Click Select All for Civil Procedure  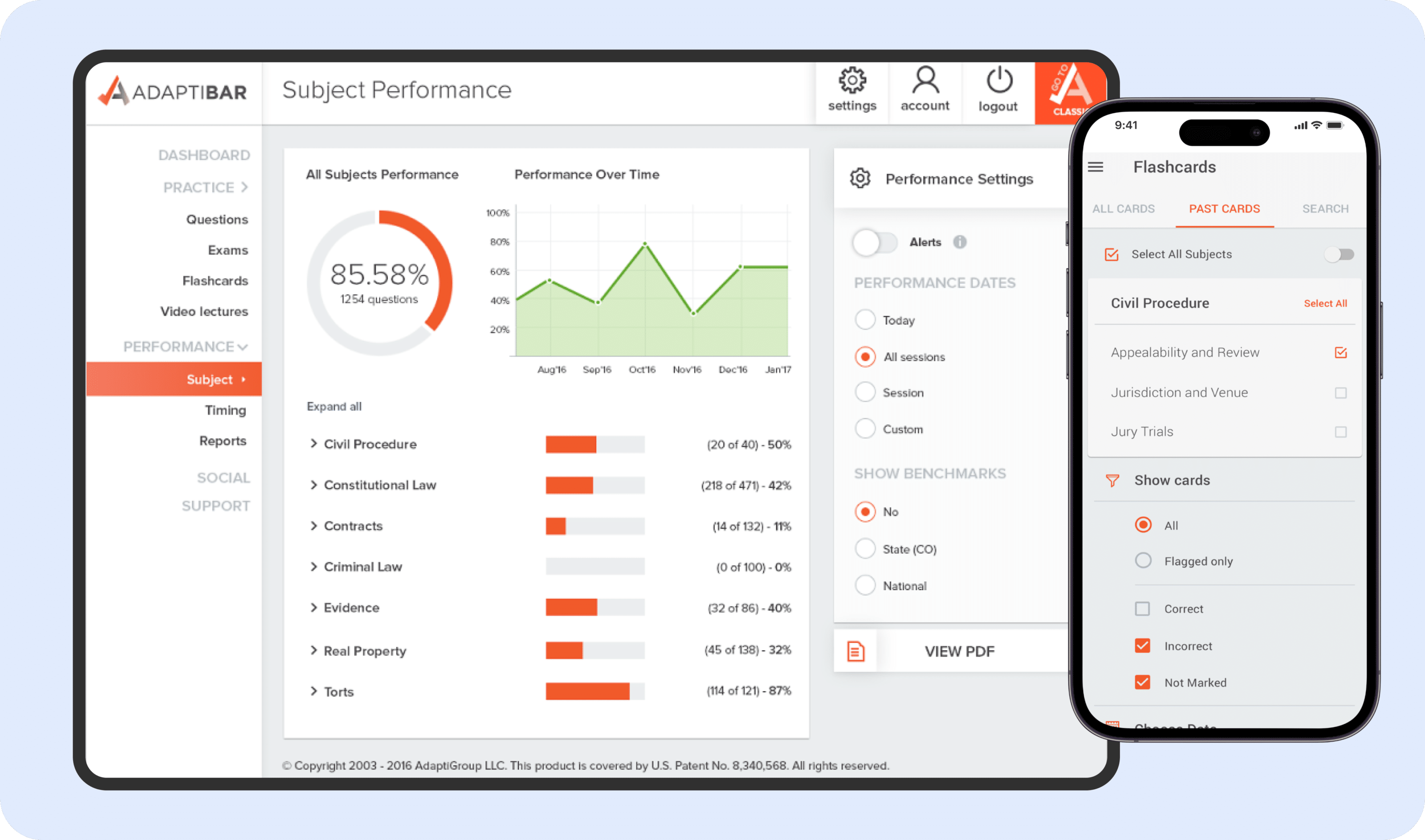click(1325, 304)
